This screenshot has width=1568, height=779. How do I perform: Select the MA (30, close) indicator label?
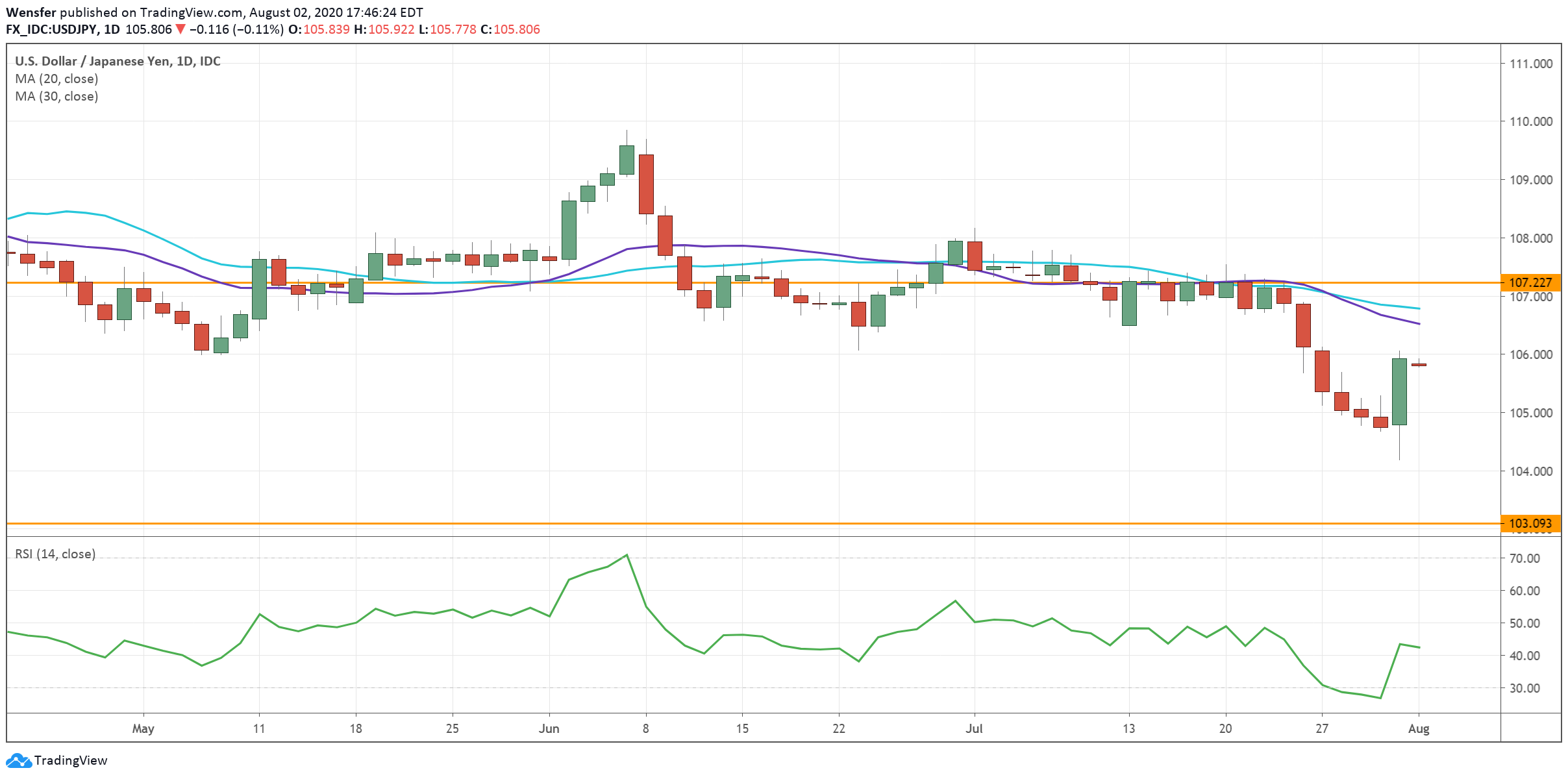[x=57, y=96]
